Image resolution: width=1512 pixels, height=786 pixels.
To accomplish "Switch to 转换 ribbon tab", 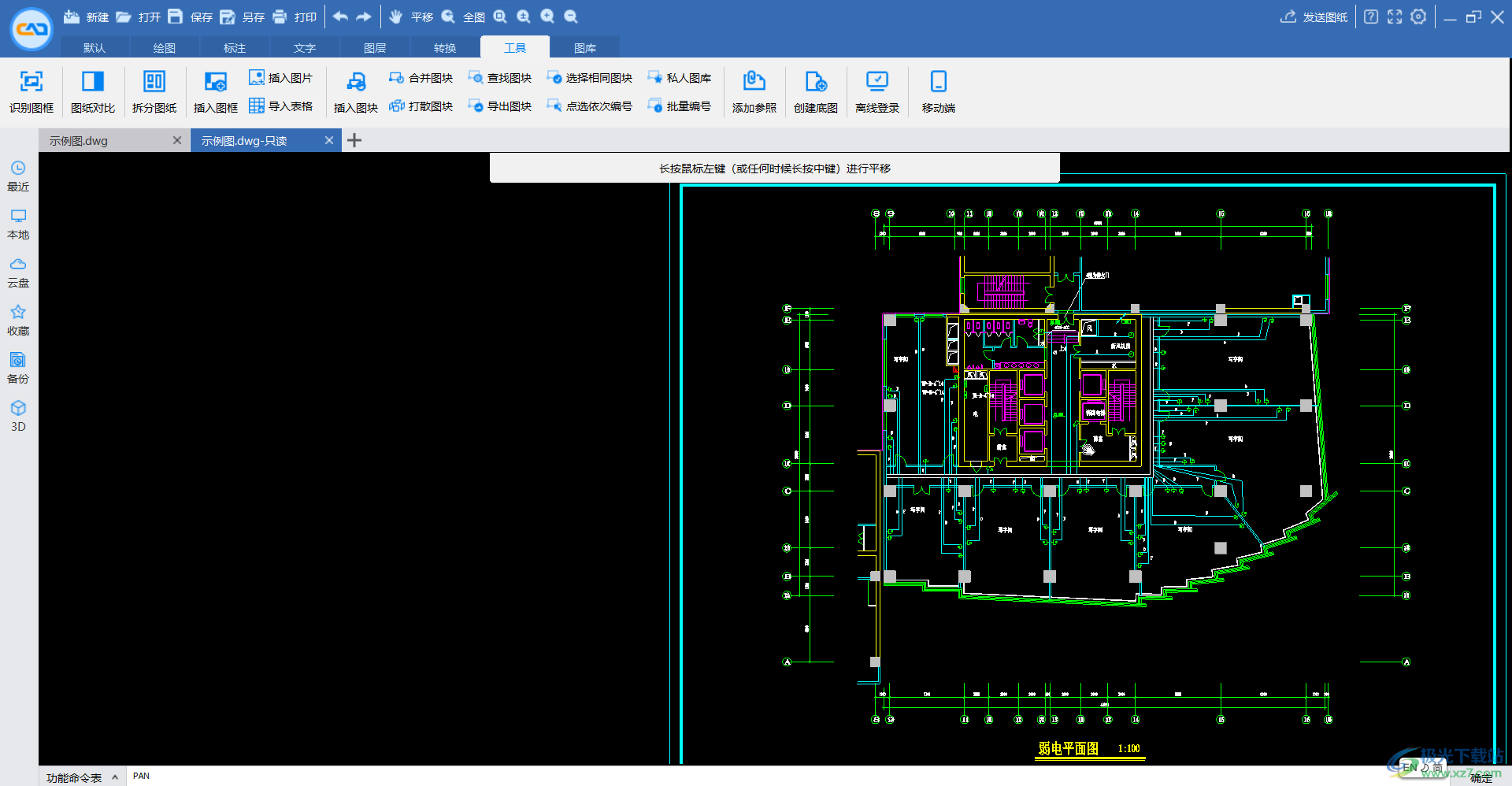I will (445, 47).
